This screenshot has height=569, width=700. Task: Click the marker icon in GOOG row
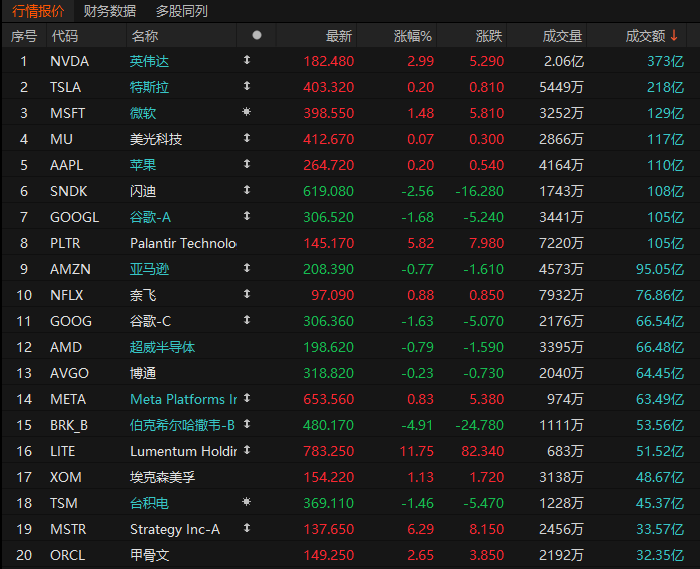pyautogui.click(x=247, y=320)
